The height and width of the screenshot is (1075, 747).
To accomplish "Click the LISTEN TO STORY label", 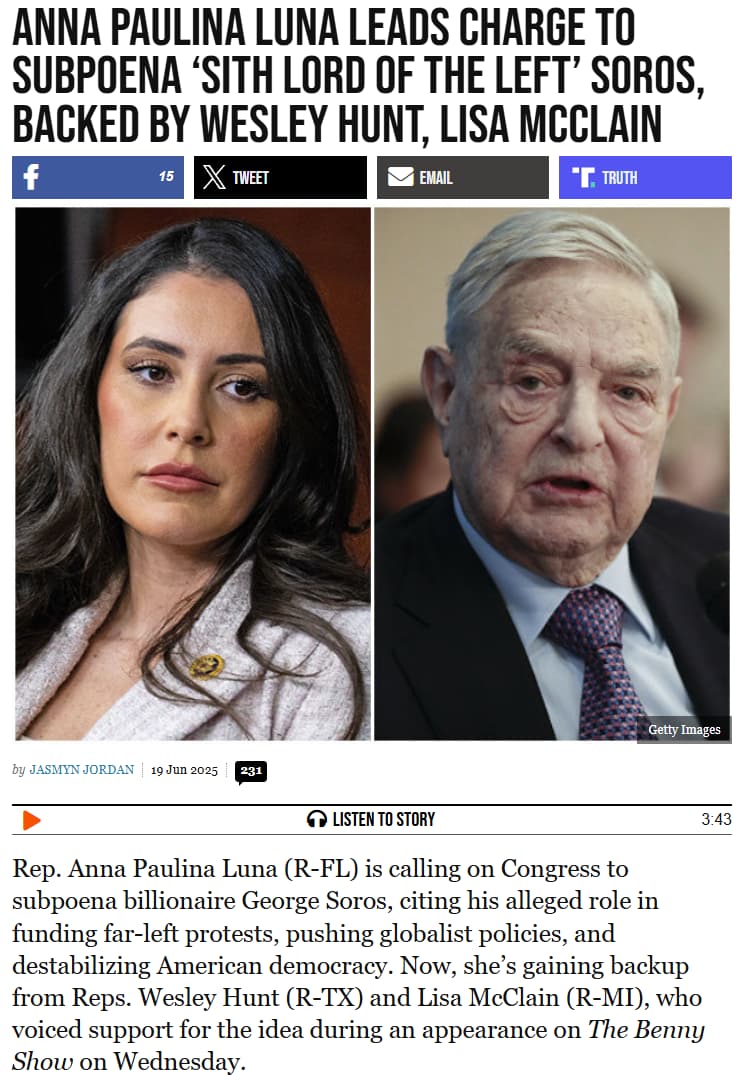I will [x=383, y=819].
